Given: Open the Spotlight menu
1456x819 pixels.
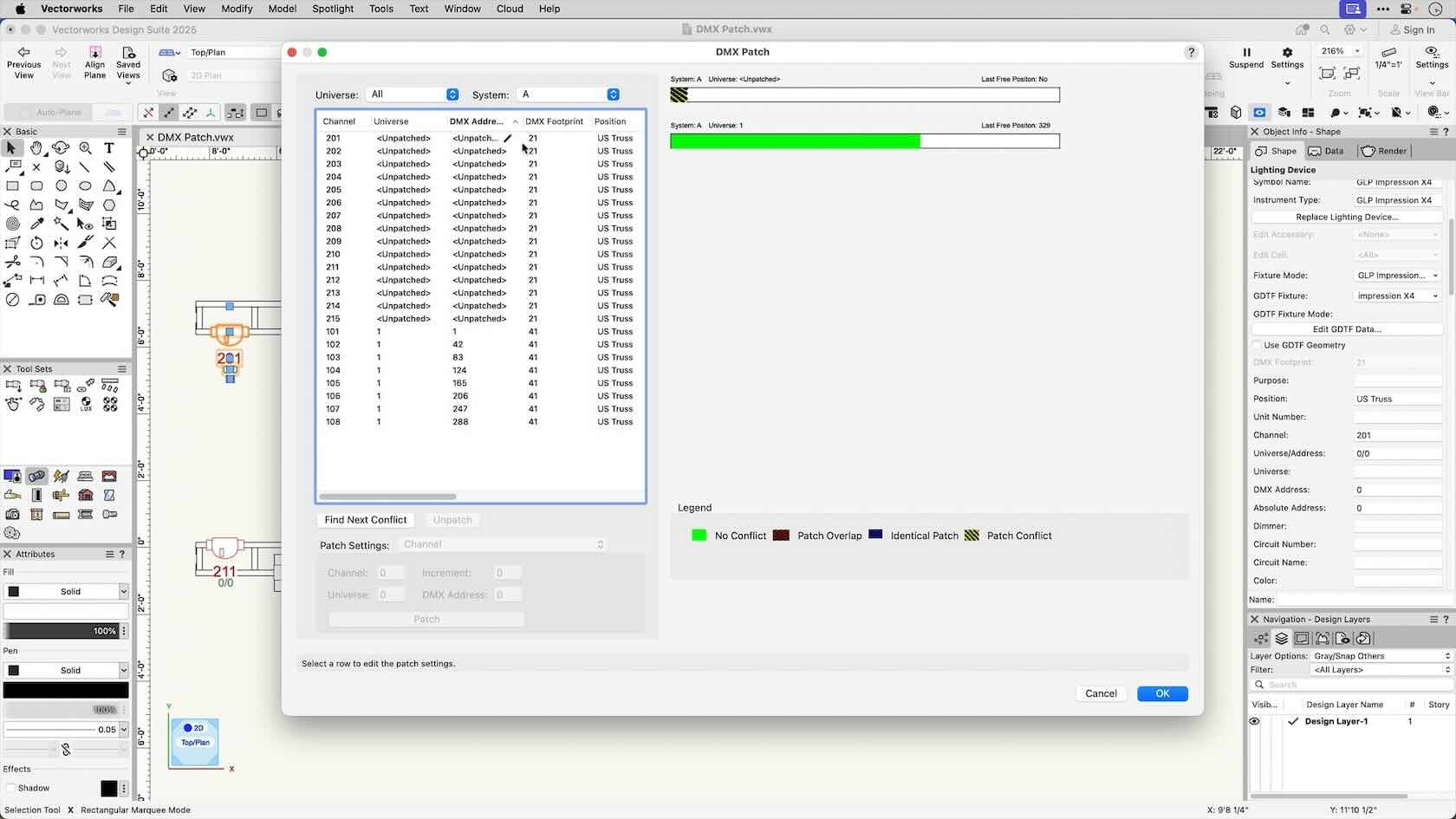Looking at the screenshot, I should (333, 9).
